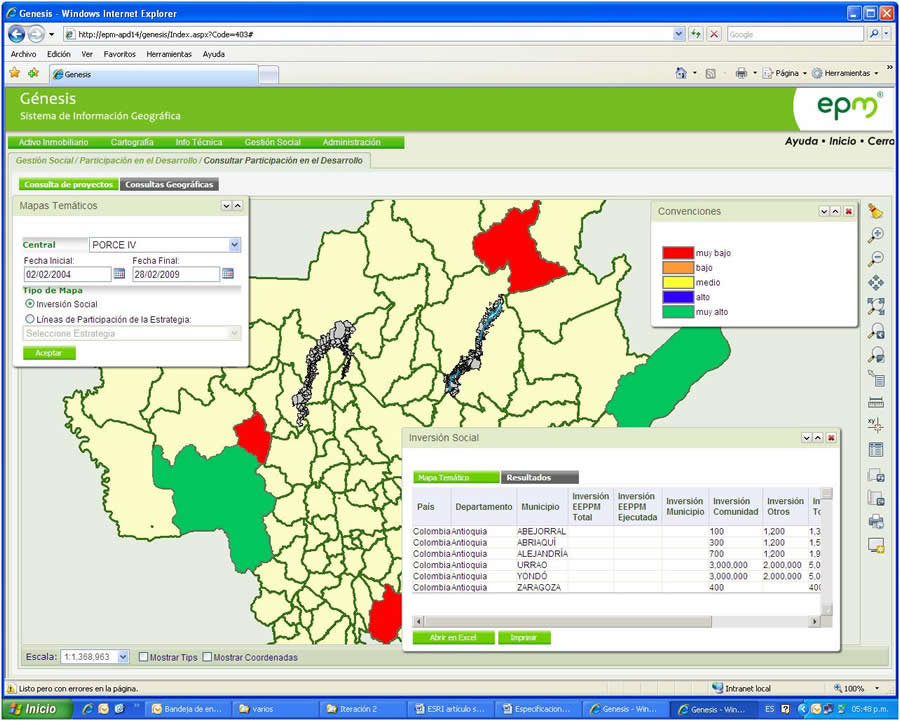Collapse Mapas Temáticos panel with down chevron
900x721 pixels.
coord(226,206)
